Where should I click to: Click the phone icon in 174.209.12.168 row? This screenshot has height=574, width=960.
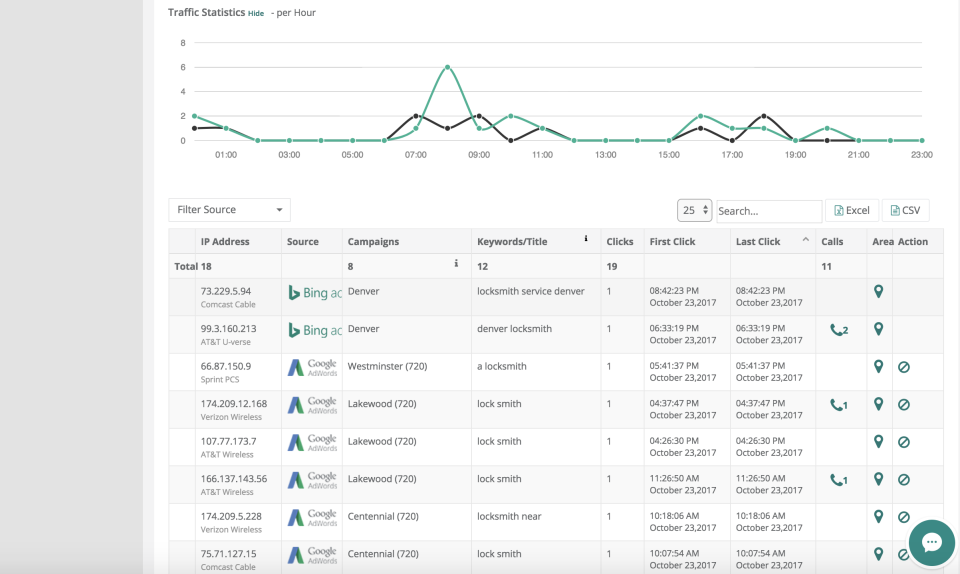pyautogui.click(x=838, y=405)
